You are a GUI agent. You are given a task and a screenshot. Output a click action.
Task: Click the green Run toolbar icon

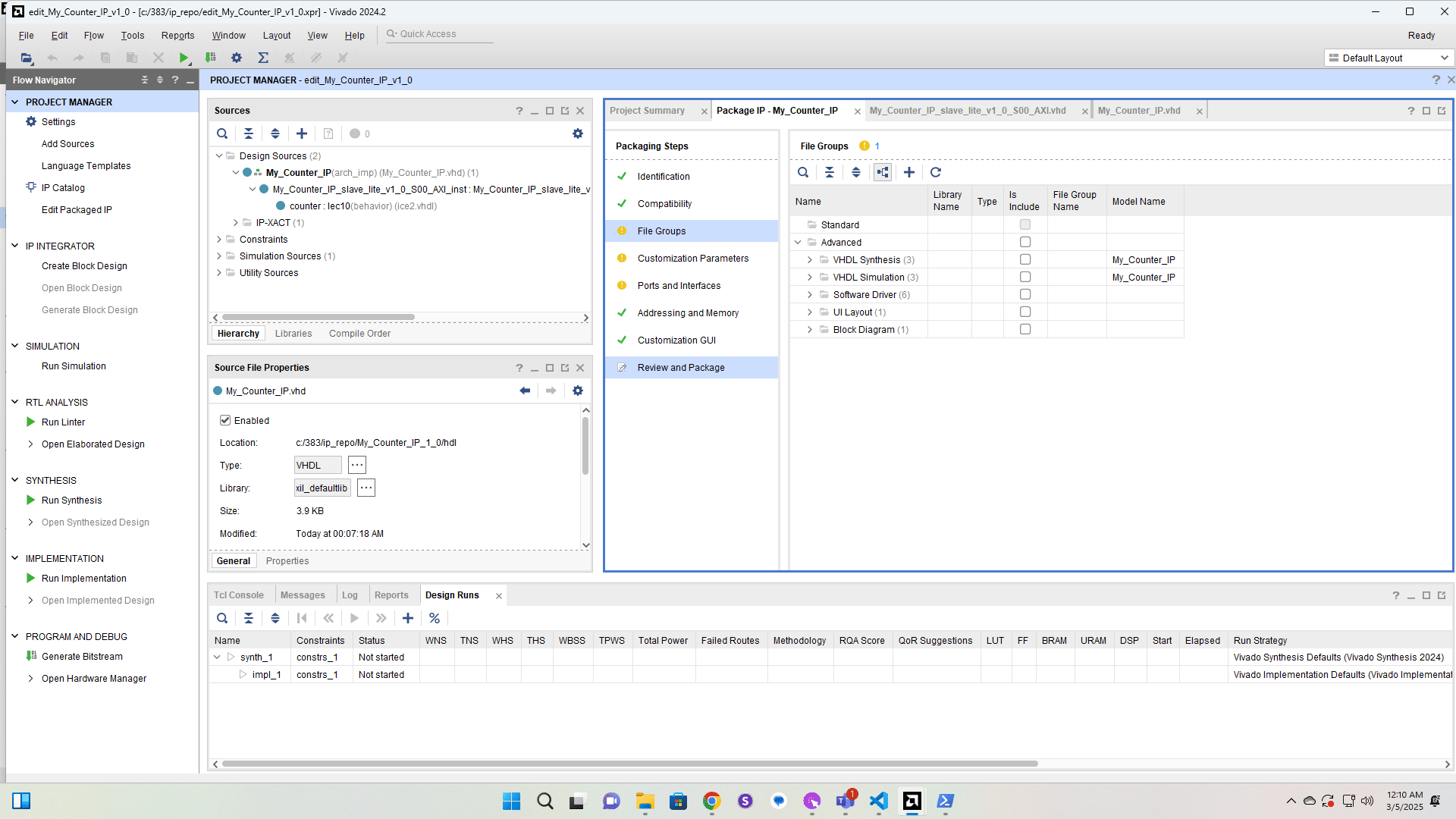pos(184,58)
